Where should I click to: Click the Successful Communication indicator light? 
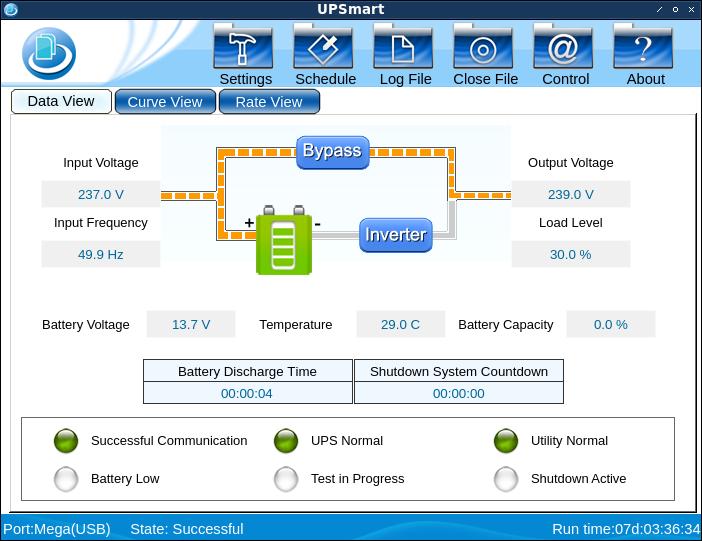(x=66, y=441)
